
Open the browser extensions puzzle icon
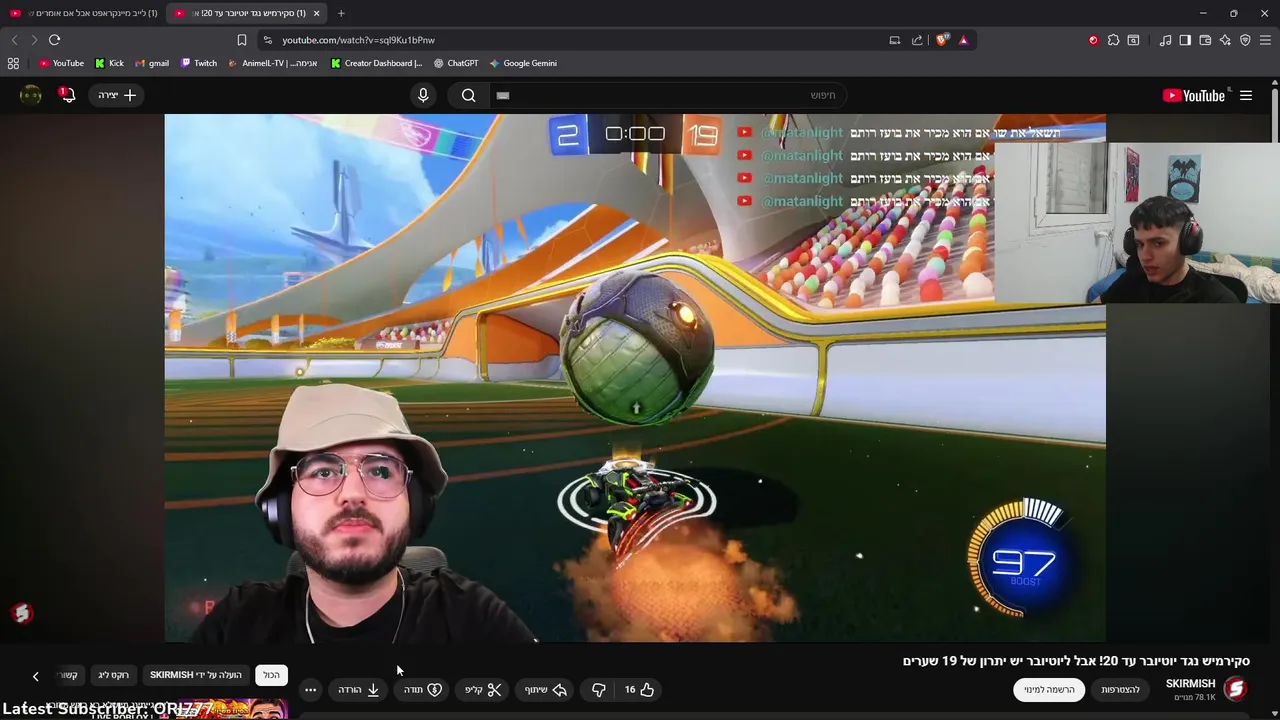pyautogui.click(x=1113, y=40)
